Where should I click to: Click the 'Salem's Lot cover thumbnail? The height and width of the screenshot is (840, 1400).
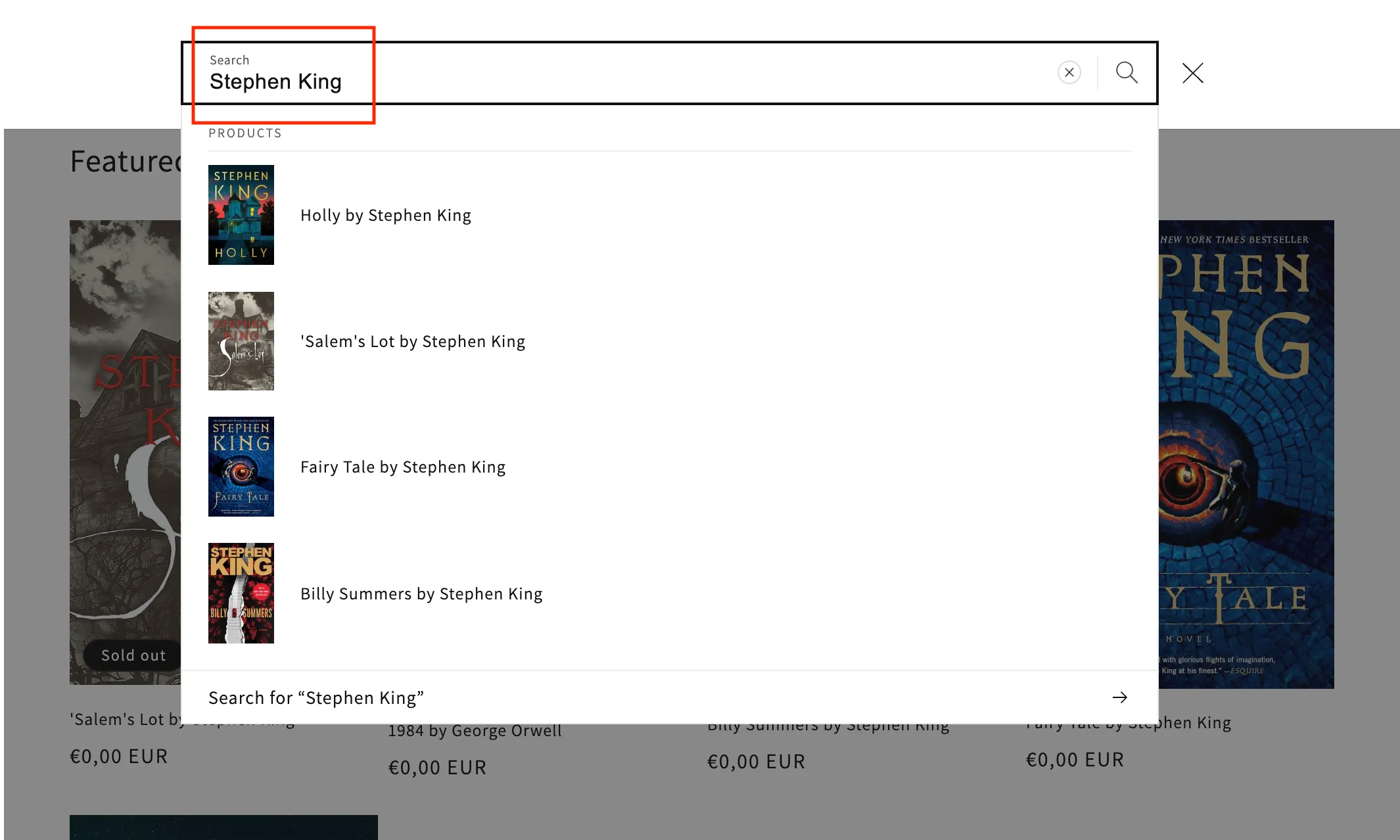pyautogui.click(x=241, y=340)
